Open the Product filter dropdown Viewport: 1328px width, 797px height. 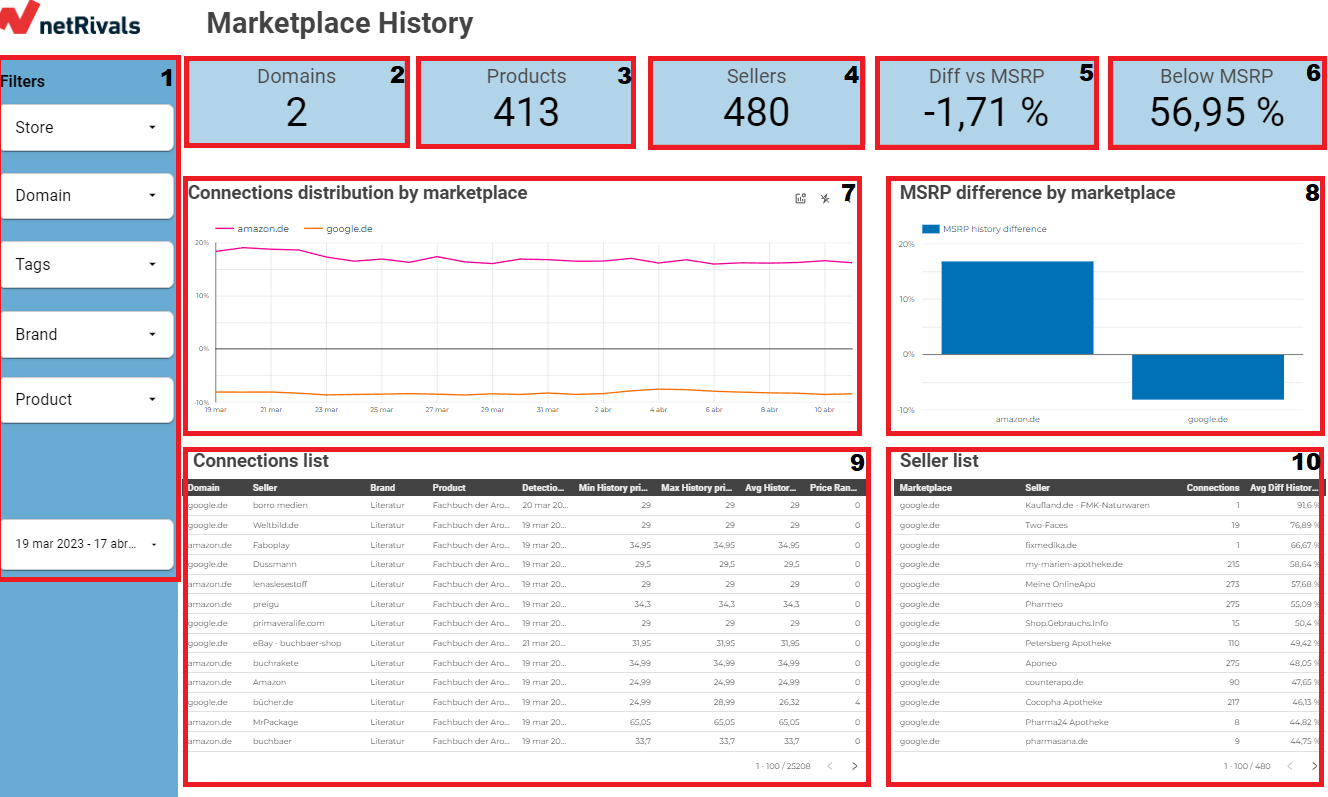[87, 400]
